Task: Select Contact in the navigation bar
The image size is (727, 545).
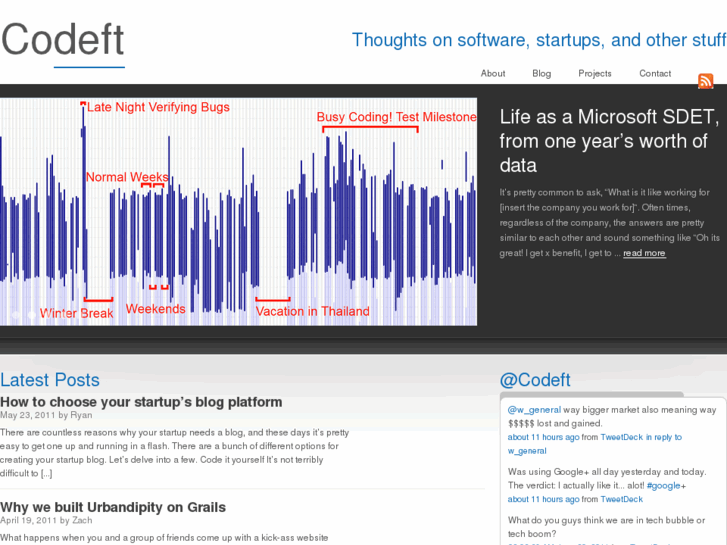Action: (x=655, y=73)
